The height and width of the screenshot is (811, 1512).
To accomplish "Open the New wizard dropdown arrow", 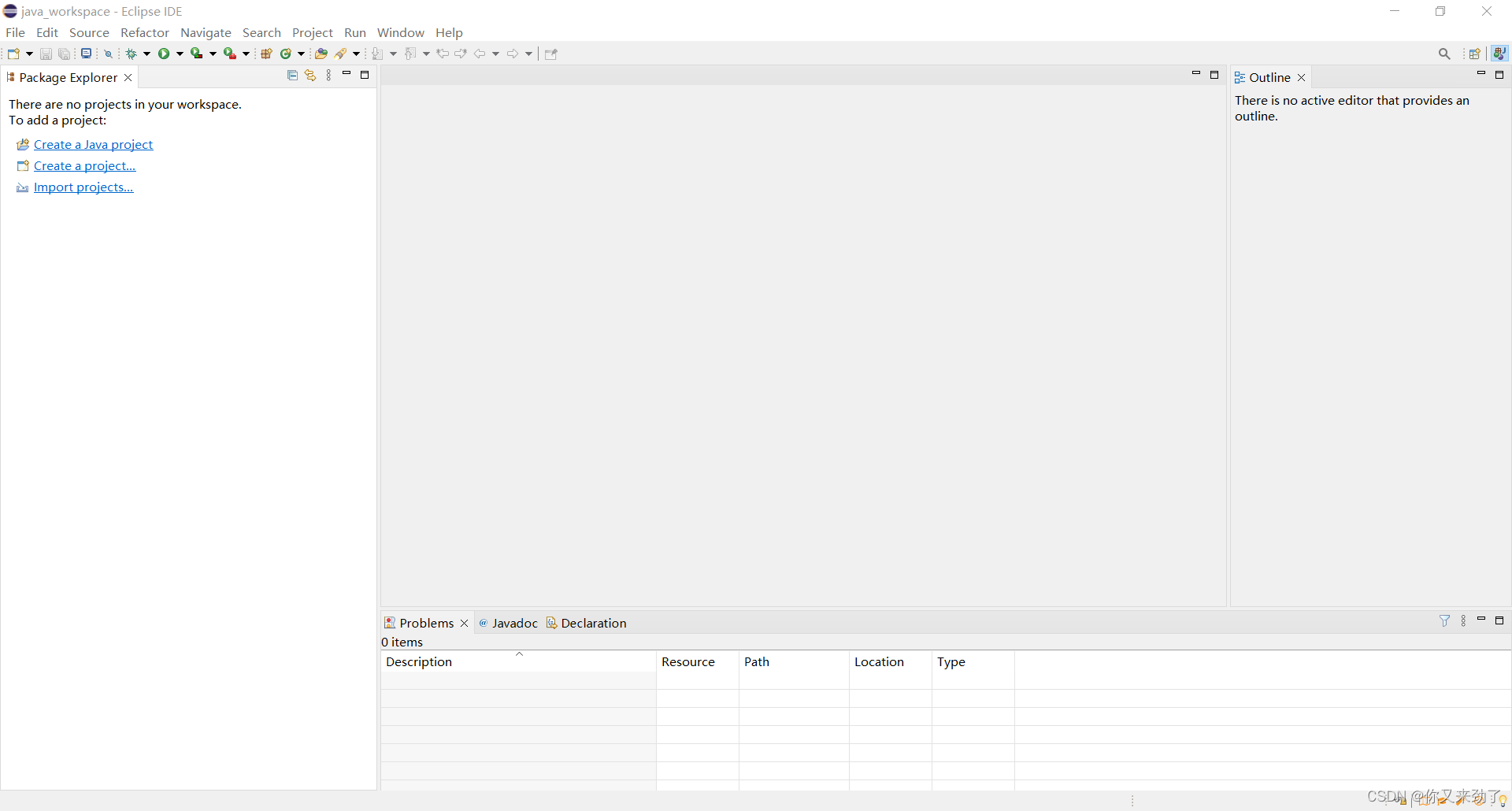I will (30, 54).
